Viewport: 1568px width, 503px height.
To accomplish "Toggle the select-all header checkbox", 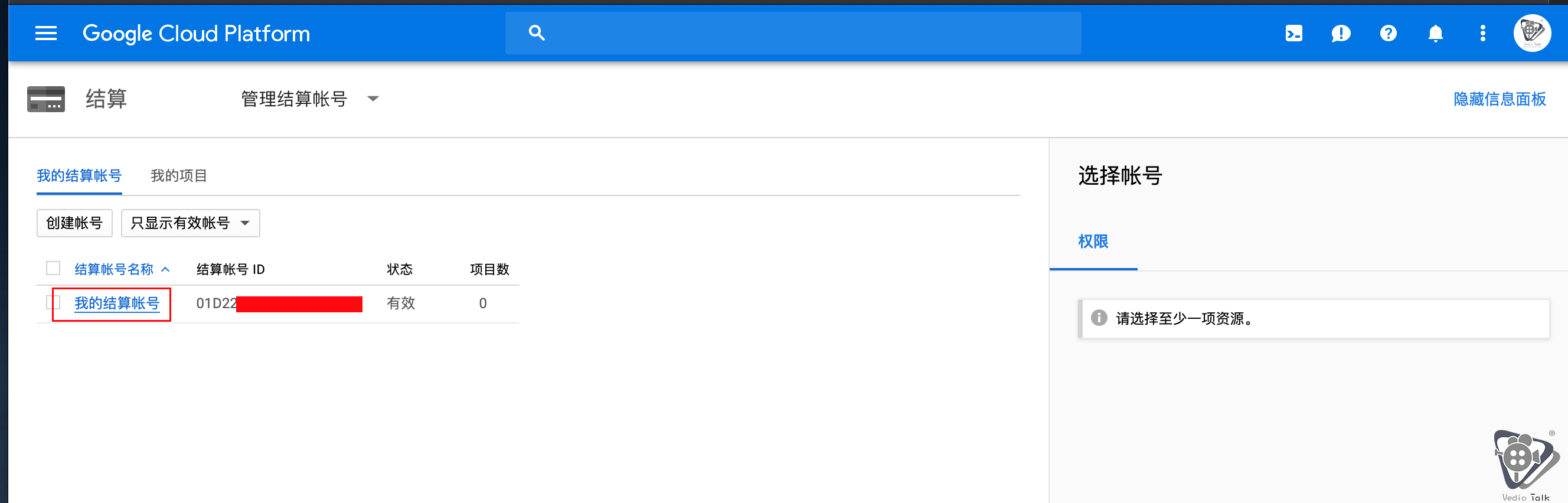I will (x=53, y=268).
